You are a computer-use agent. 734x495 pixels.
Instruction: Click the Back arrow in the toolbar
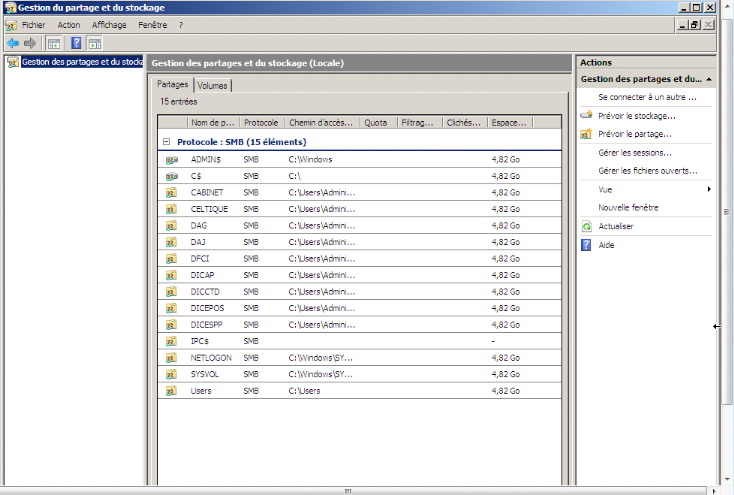[13, 43]
